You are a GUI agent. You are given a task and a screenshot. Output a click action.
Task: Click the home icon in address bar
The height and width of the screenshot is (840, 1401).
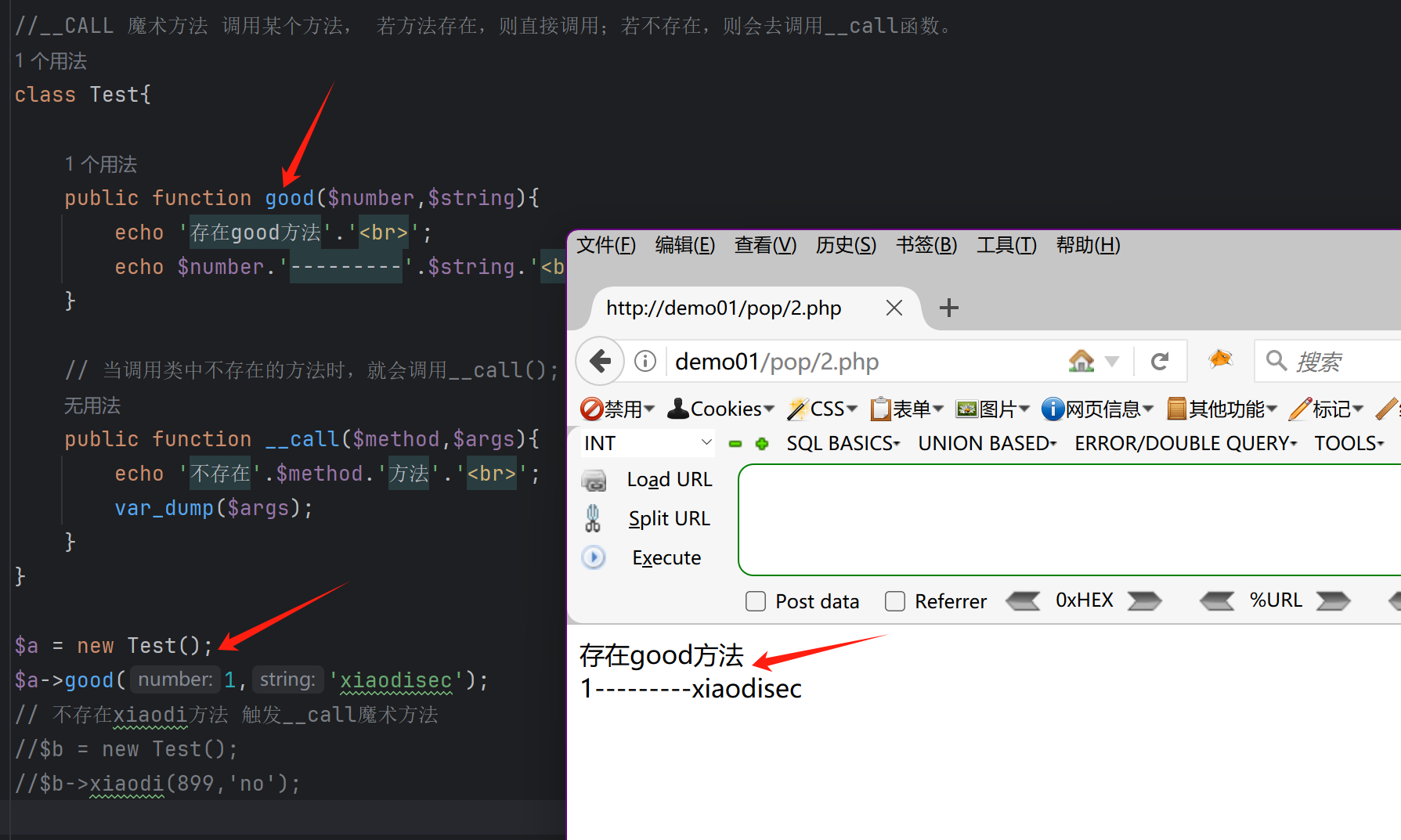click(x=1081, y=362)
